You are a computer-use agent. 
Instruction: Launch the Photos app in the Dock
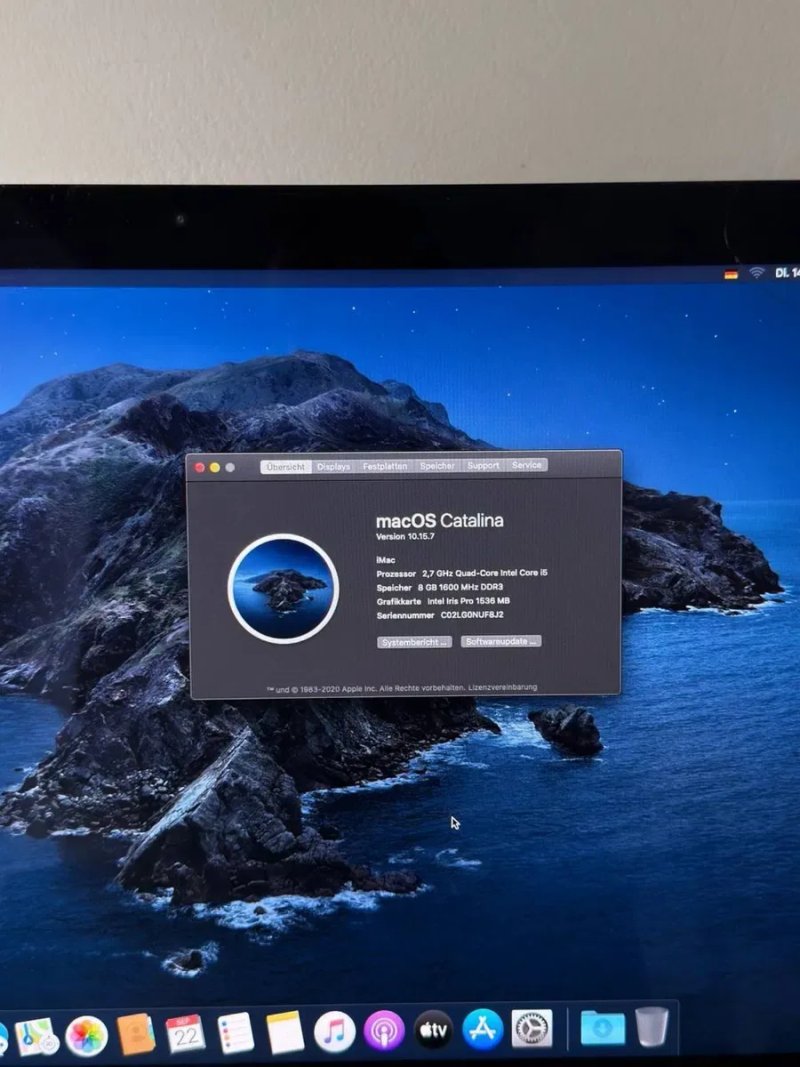(x=86, y=1036)
